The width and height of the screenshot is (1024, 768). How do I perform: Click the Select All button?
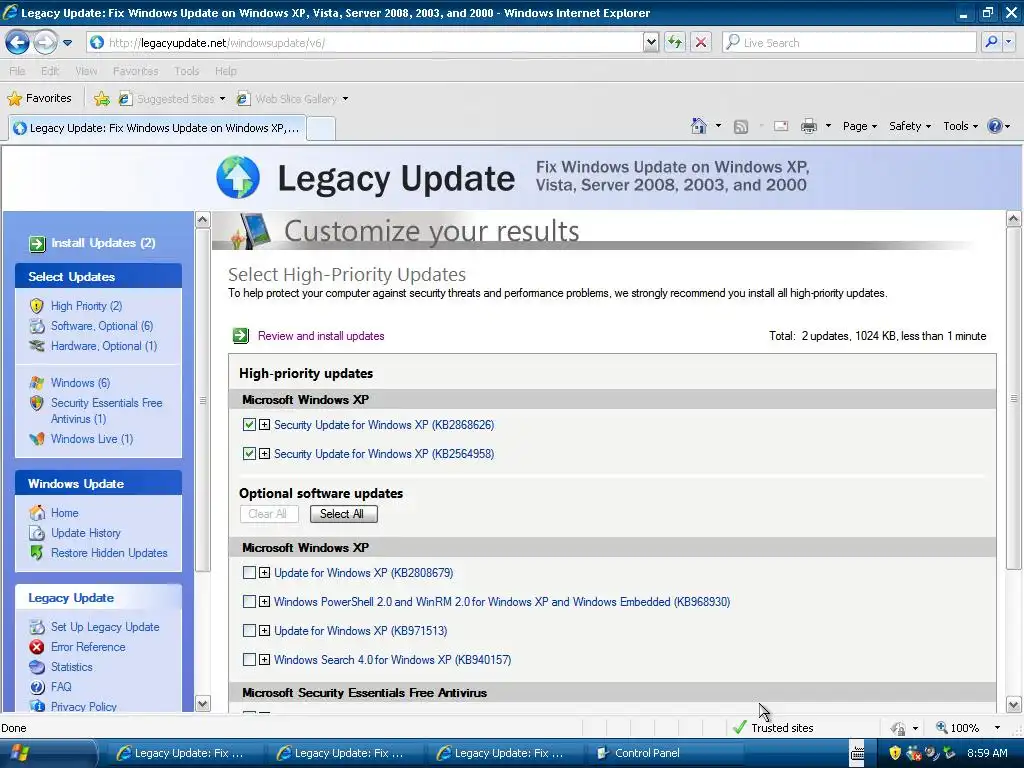344,514
